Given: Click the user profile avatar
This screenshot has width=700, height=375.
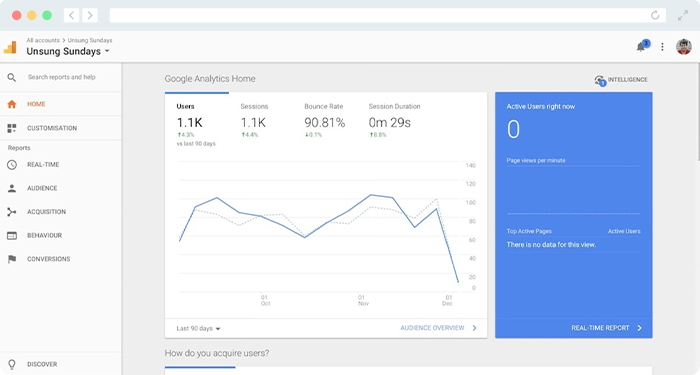Looking at the screenshot, I should (x=683, y=46).
